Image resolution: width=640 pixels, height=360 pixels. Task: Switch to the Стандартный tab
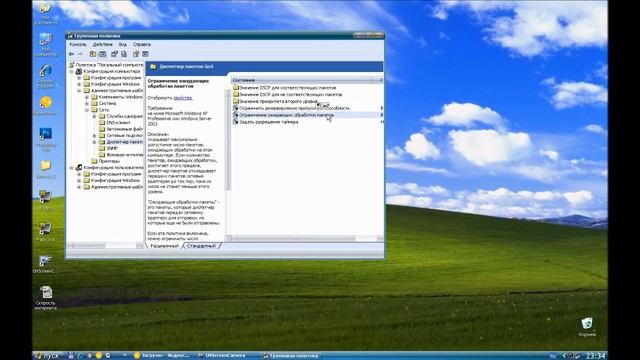(201, 246)
